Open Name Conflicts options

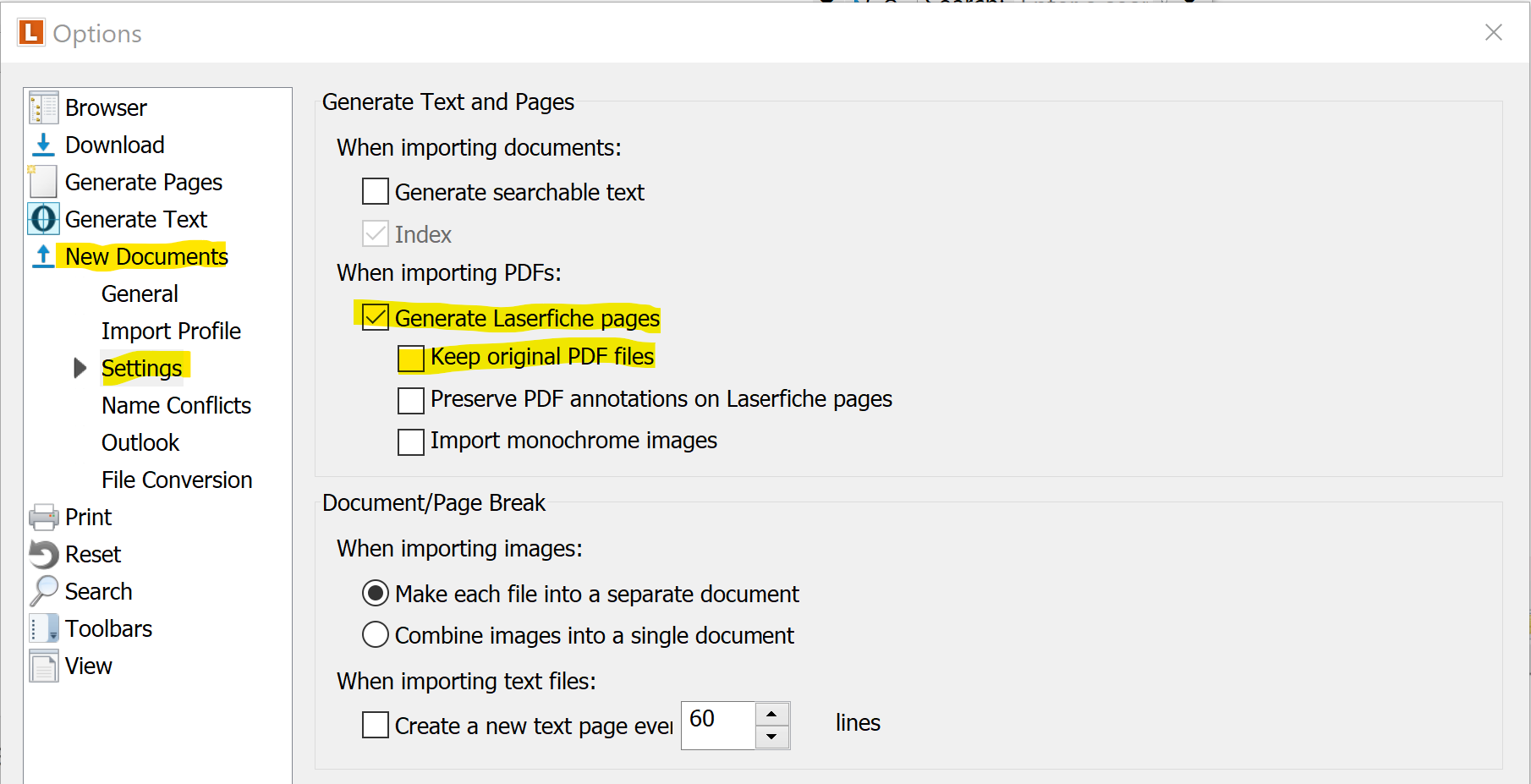point(176,405)
